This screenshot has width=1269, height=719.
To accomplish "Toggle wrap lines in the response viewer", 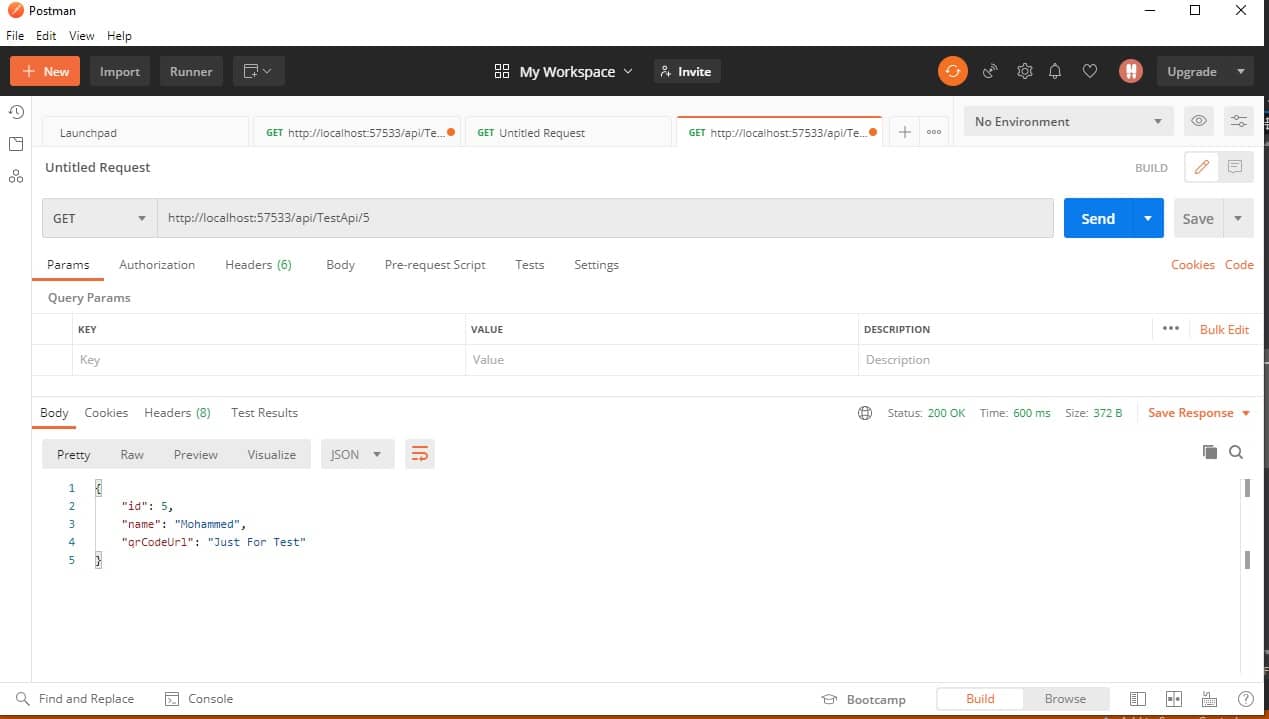I will pyautogui.click(x=419, y=453).
